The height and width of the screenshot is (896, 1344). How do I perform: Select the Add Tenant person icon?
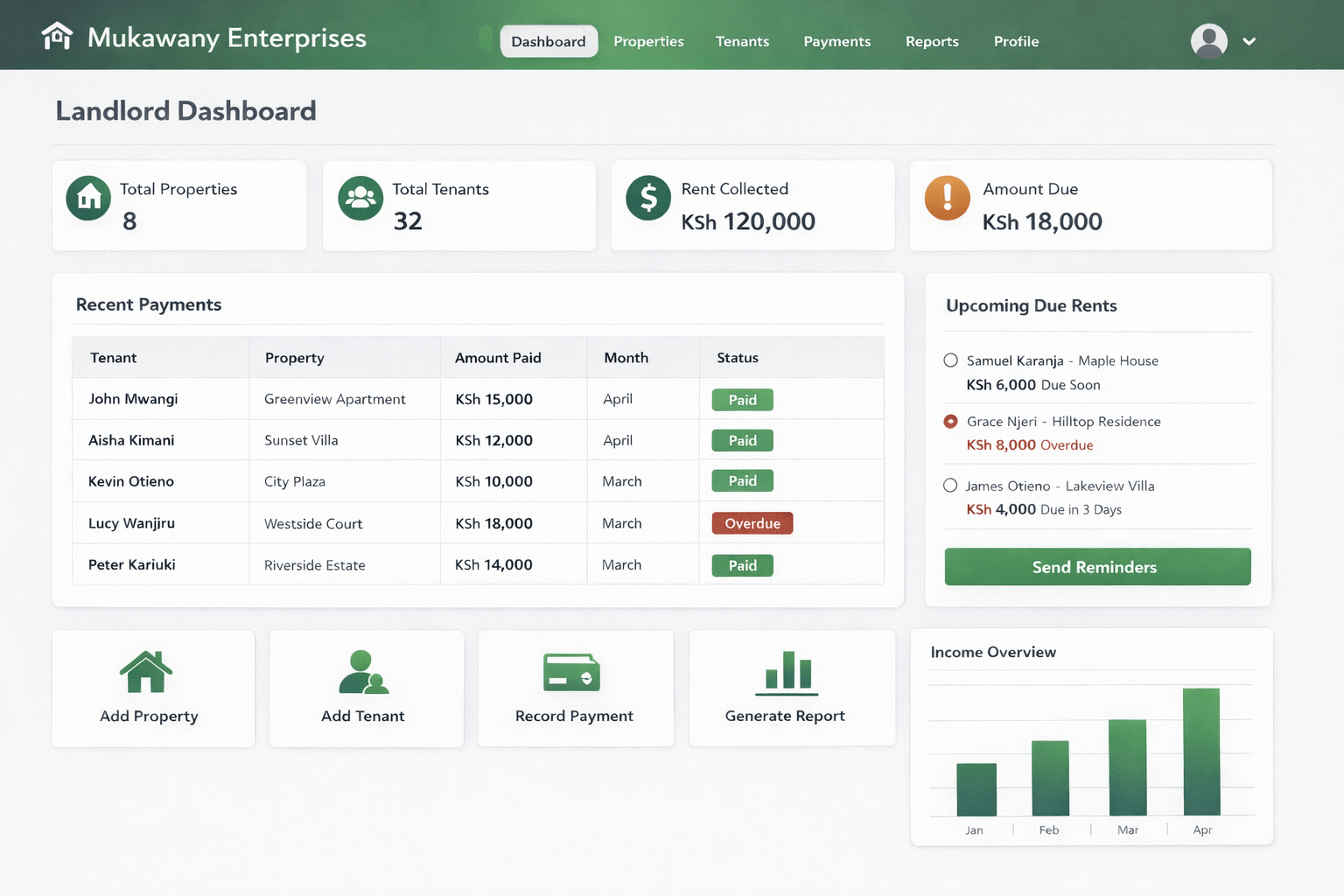tap(364, 672)
